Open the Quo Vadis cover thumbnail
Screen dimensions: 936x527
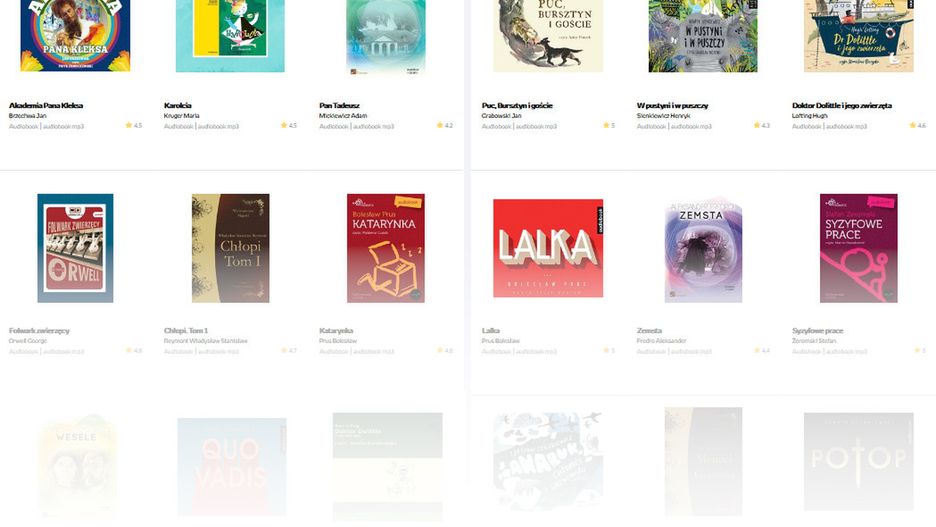point(232,467)
